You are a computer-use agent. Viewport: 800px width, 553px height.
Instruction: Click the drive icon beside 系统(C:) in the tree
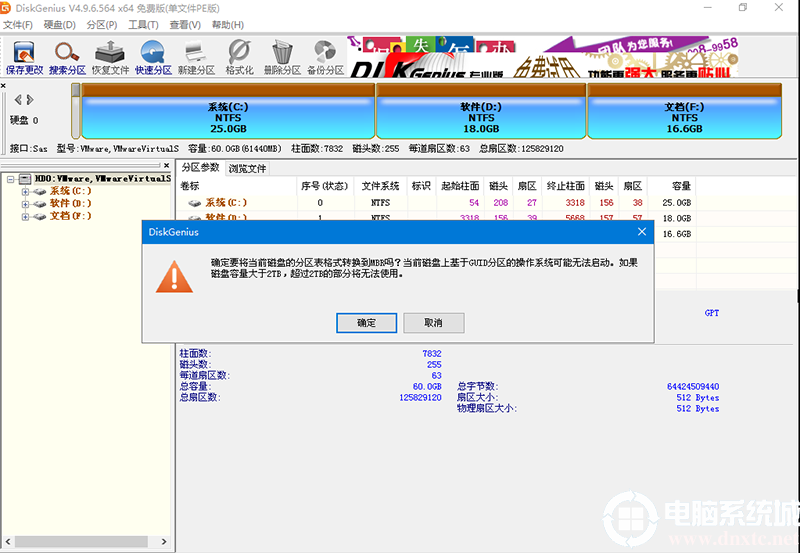(x=40, y=192)
